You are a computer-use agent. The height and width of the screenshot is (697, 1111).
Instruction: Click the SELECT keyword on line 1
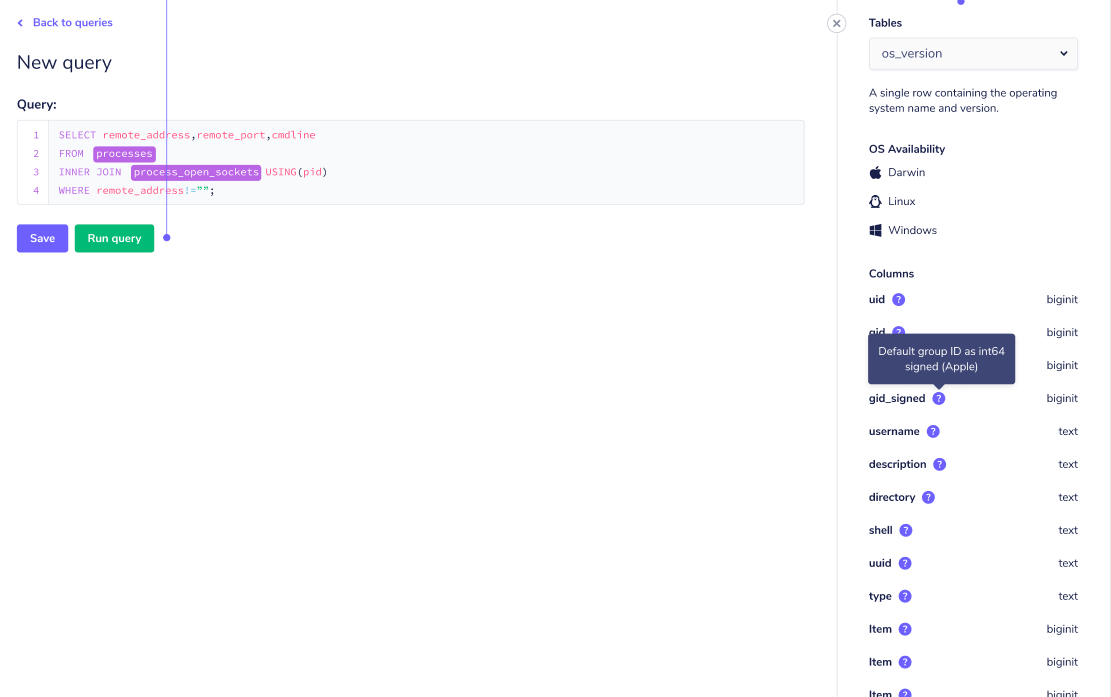click(x=77, y=135)
